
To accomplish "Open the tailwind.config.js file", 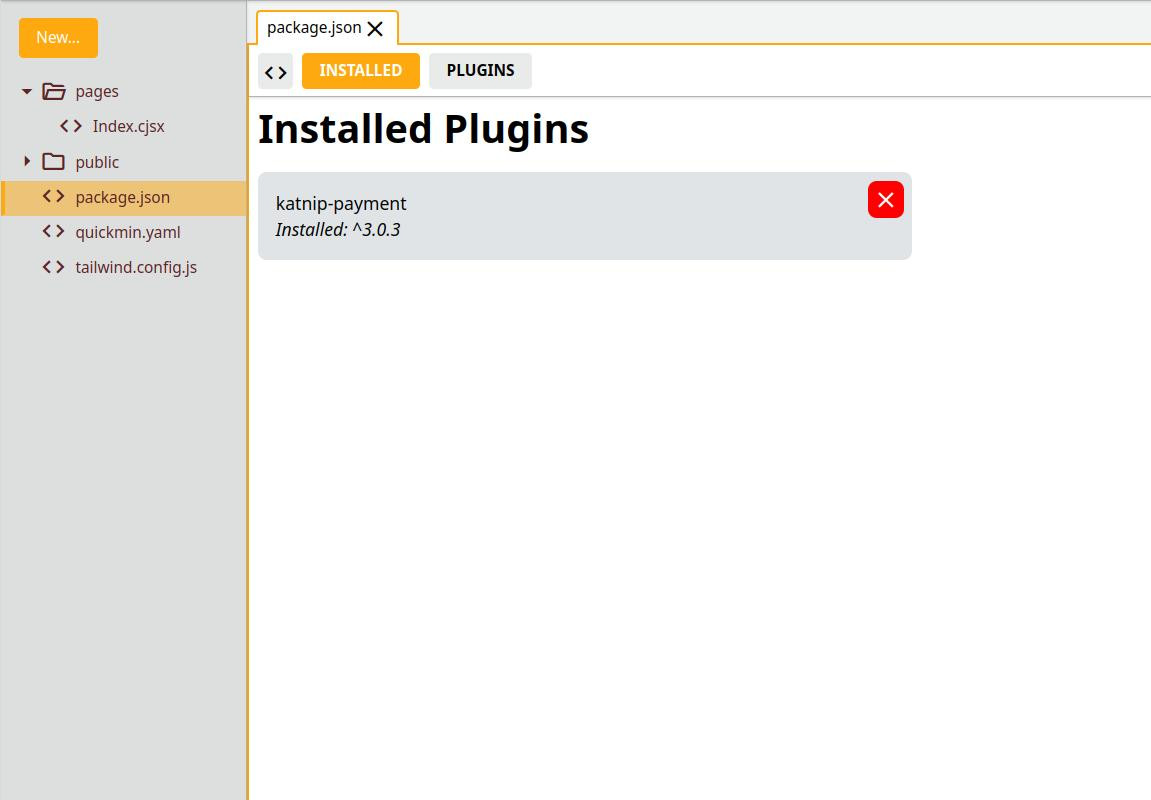I will [136, 267].
